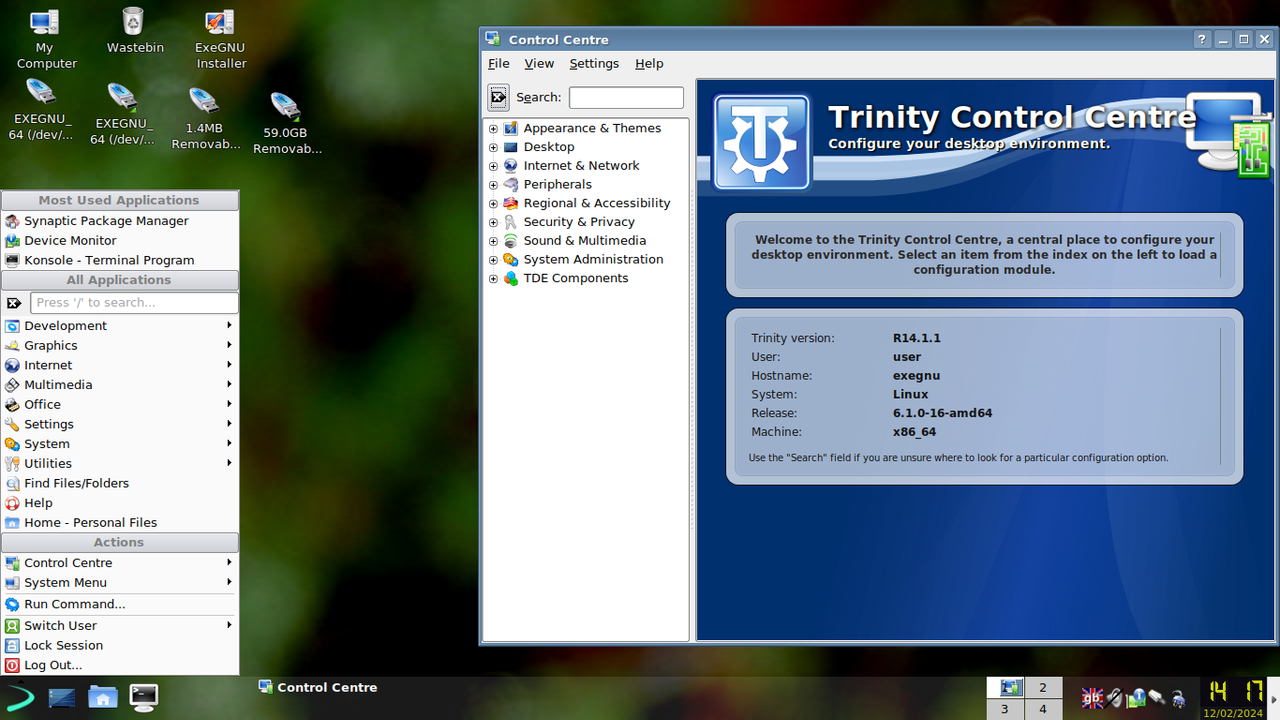Expand Sound & Multimedia tree node
The width and height of the screenshot is (1280, 720).
493,241
